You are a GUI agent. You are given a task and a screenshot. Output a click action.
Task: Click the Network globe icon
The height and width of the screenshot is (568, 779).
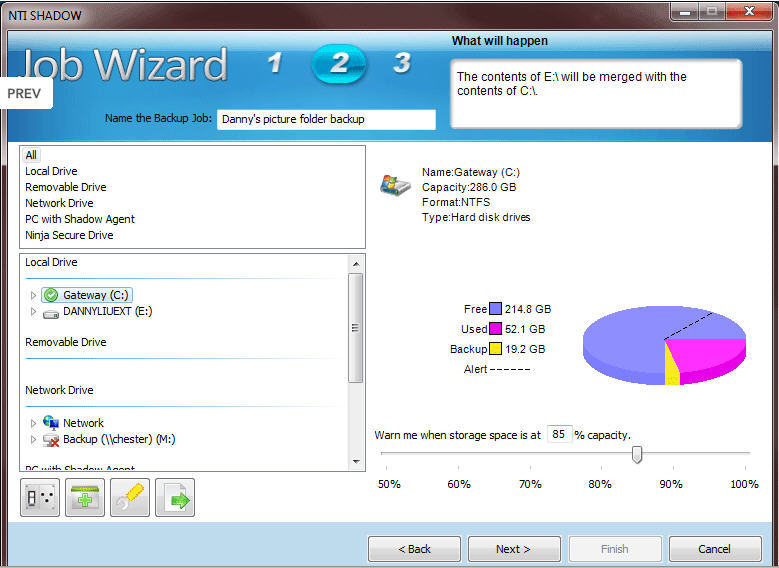(x=51, y=422)
